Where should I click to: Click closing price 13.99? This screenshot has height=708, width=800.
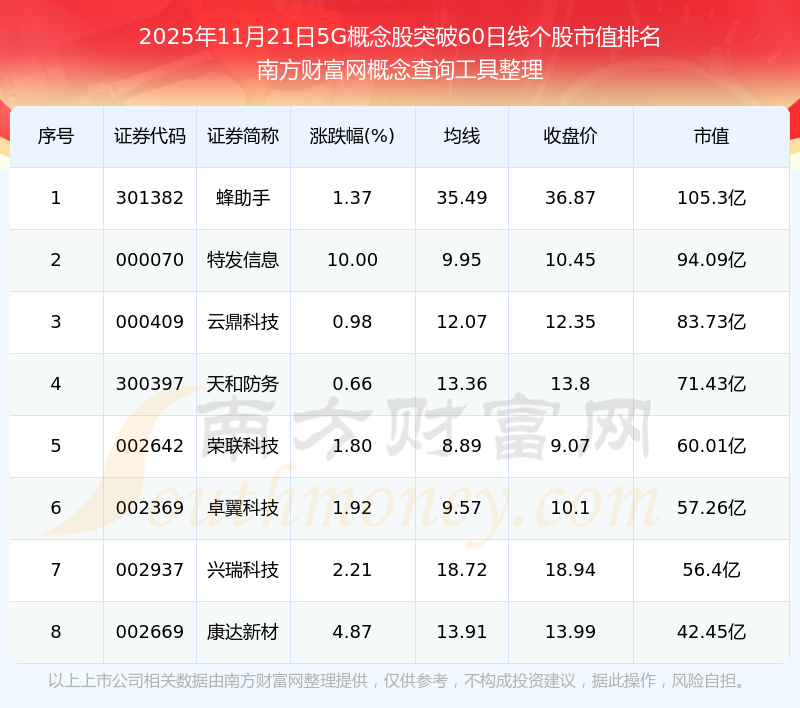tap(570, 632)
